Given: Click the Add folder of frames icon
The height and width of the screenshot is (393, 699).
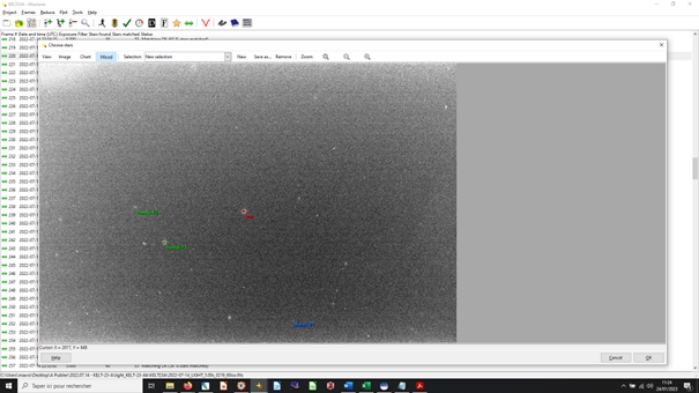Looking at the screenshot, I should [x=60, y=23].
